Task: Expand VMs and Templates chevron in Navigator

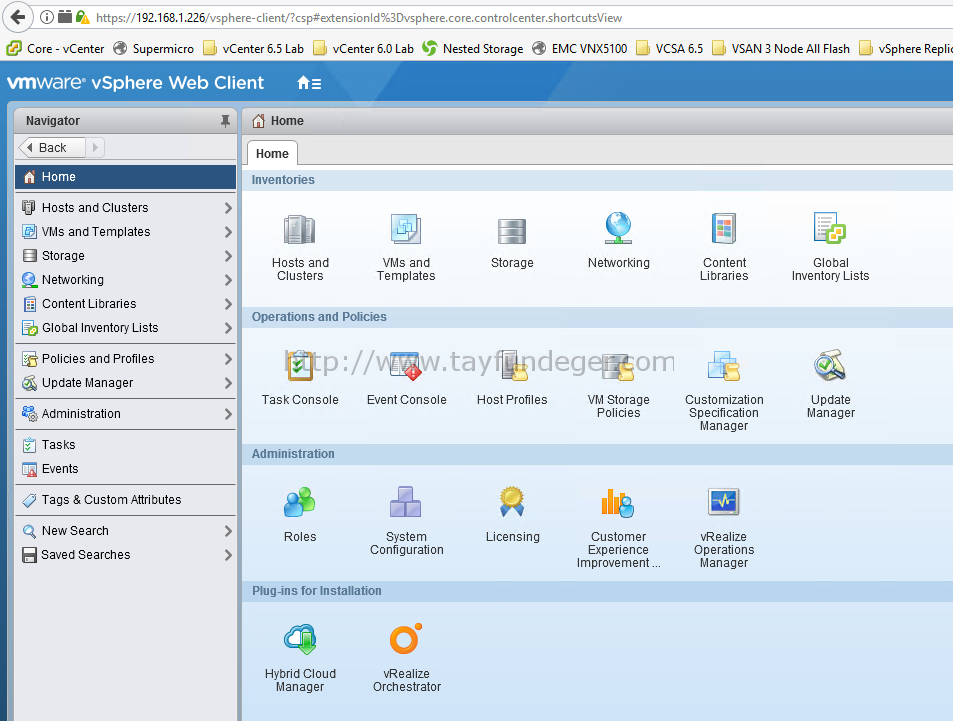Action: [x=228, y=232]
